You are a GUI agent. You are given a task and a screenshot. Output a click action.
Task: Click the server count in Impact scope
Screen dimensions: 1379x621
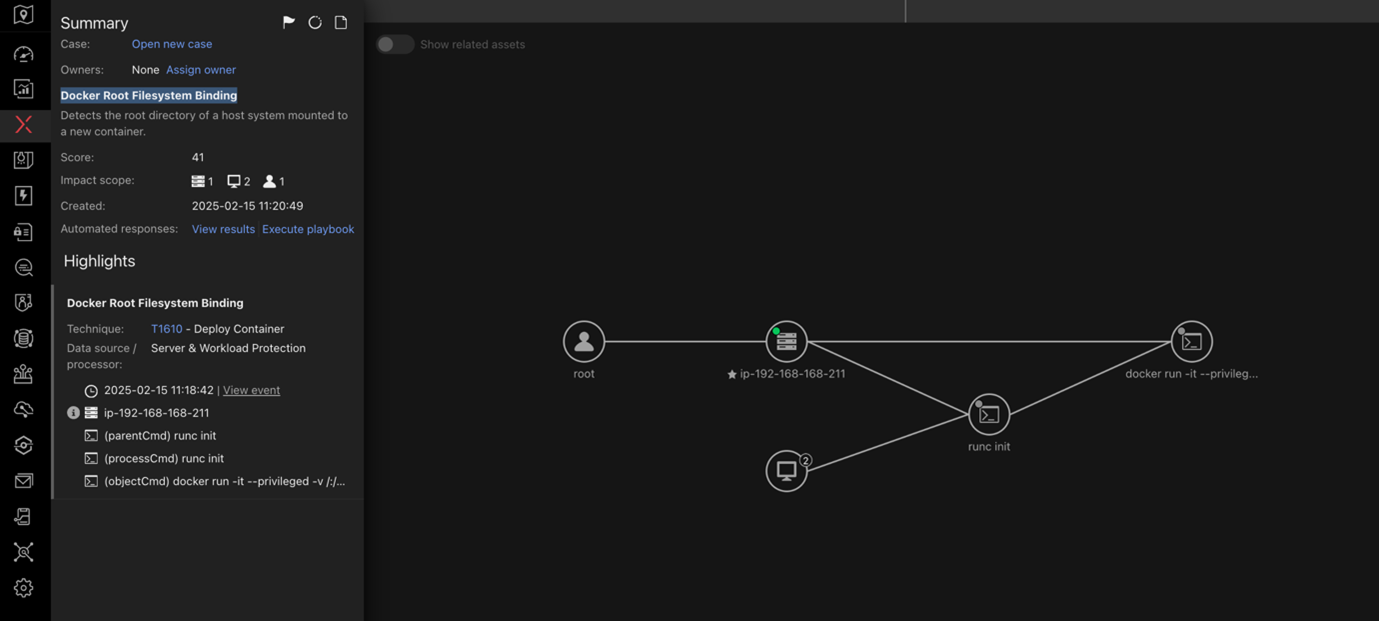click(x=202, y=181)
